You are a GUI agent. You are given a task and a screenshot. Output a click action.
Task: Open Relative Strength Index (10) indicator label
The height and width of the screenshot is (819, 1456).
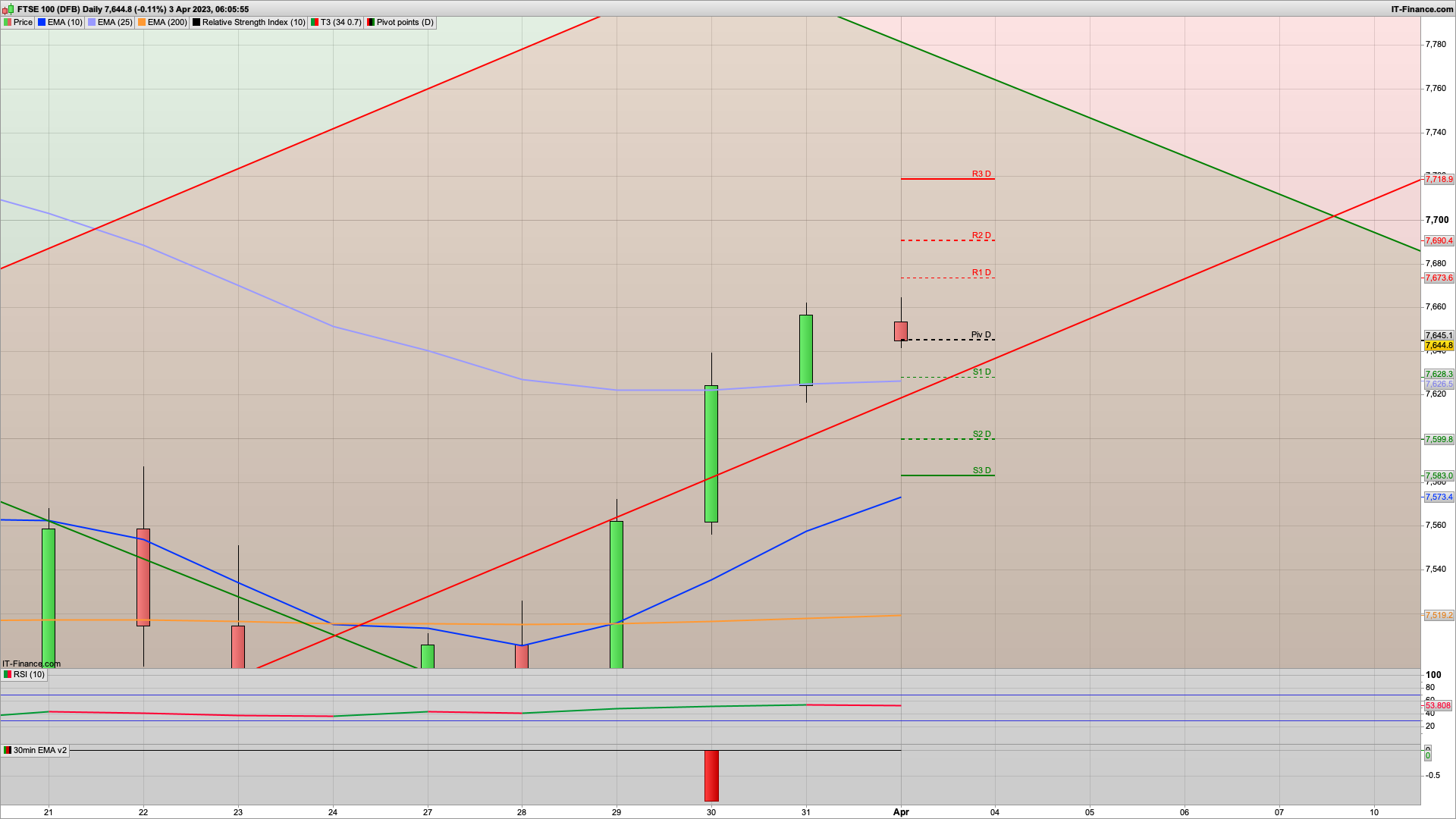click(x=253, y=23)
